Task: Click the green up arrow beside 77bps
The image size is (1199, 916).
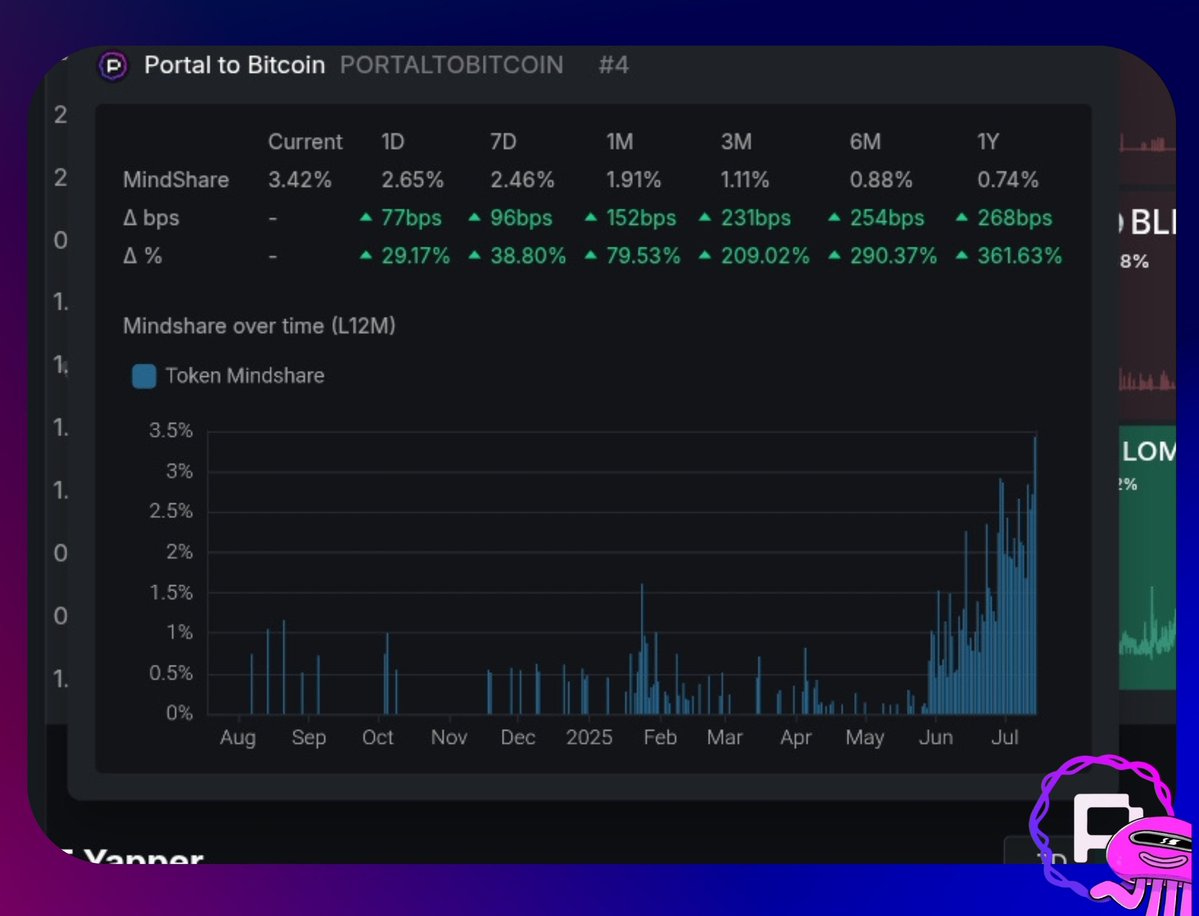Action: tap(366, 217)
